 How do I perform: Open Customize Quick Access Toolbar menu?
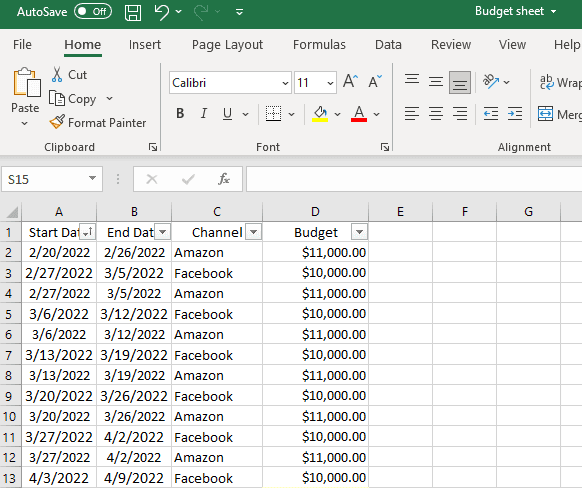click(x=239, y=12)
